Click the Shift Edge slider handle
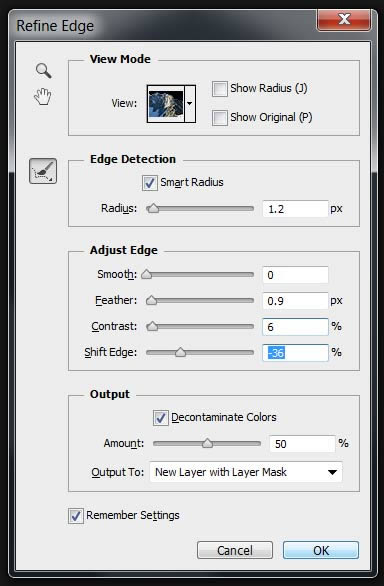 coord(180,352)
